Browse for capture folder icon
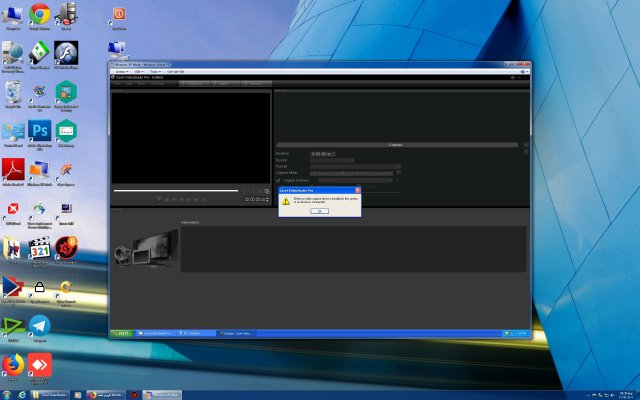 398,173
